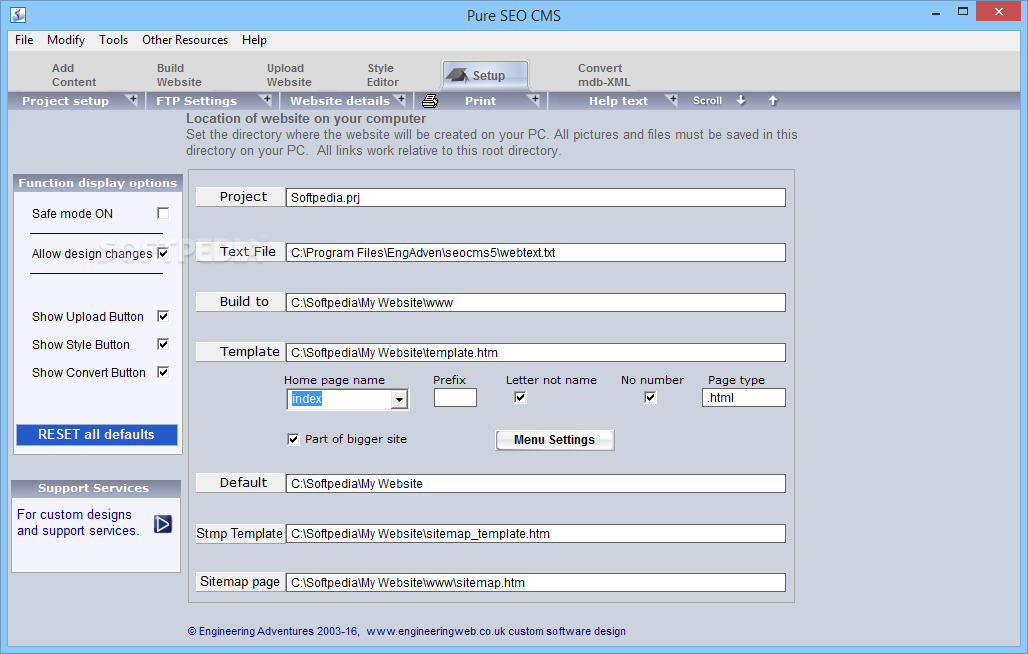Click the Build to label button
The height and width of the screenshot is (654, 1028).
(x=240, y=302)
